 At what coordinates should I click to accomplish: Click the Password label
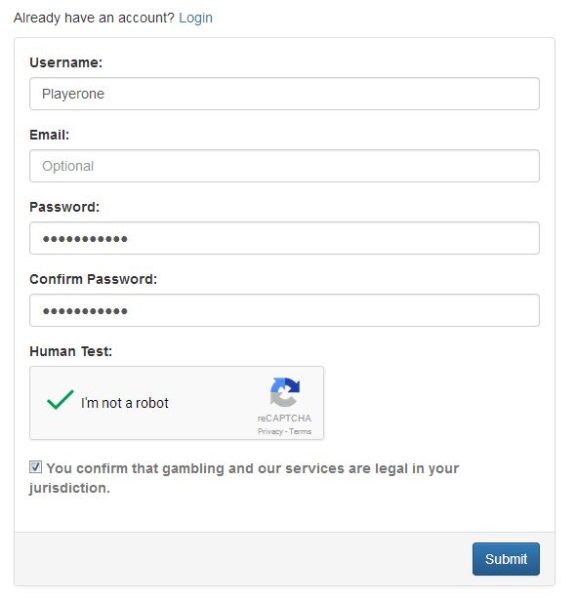coord(64,207)
